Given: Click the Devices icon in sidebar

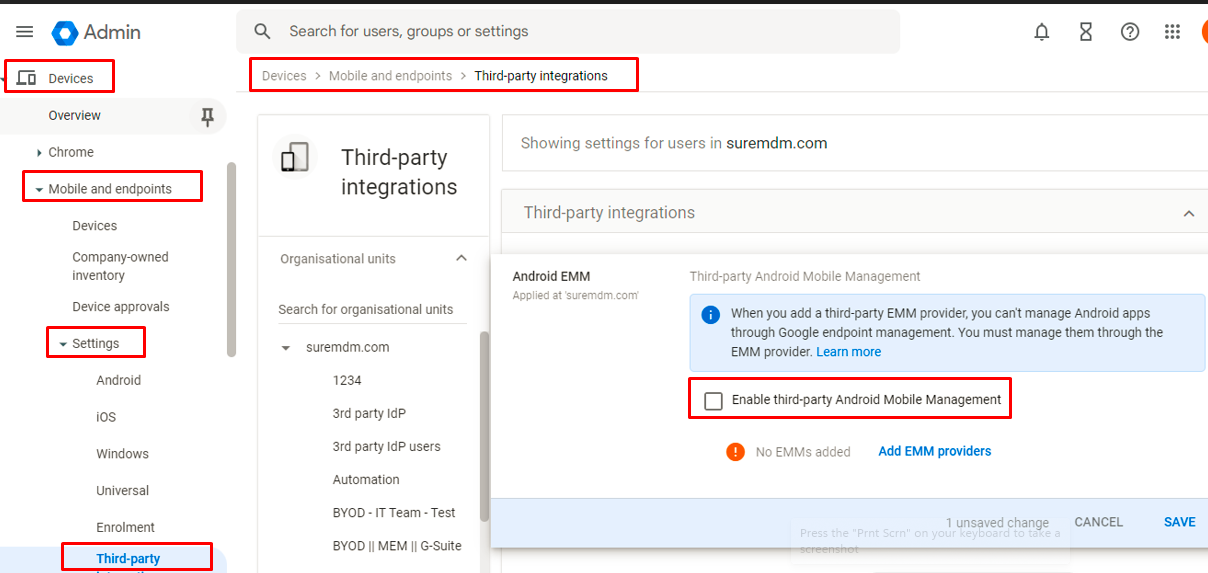Looking at the screenshot, I should pyautogui.click(x=27, y=78).
